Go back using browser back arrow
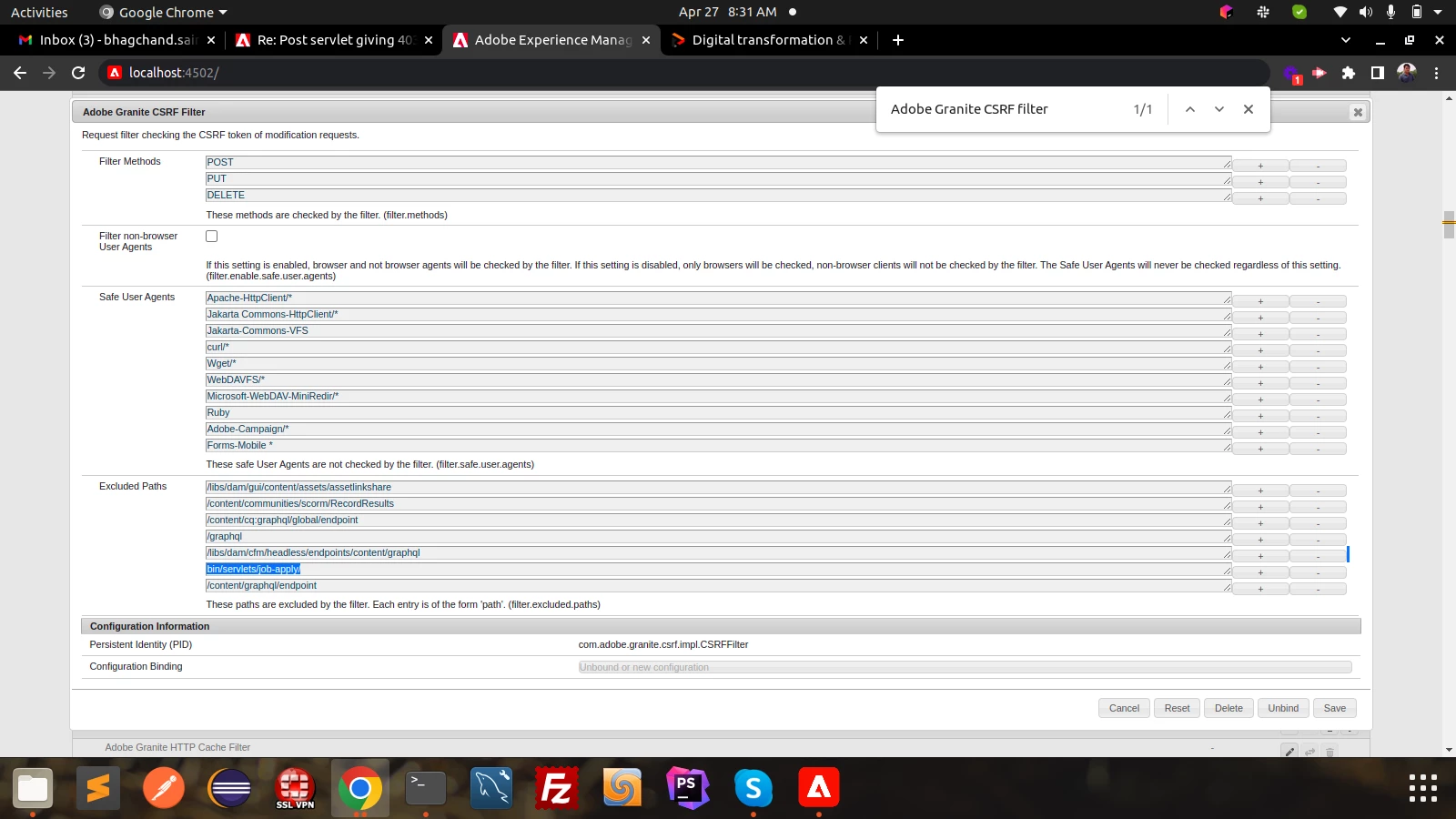Screen dimensions: 1456x819 coord(20,73)
